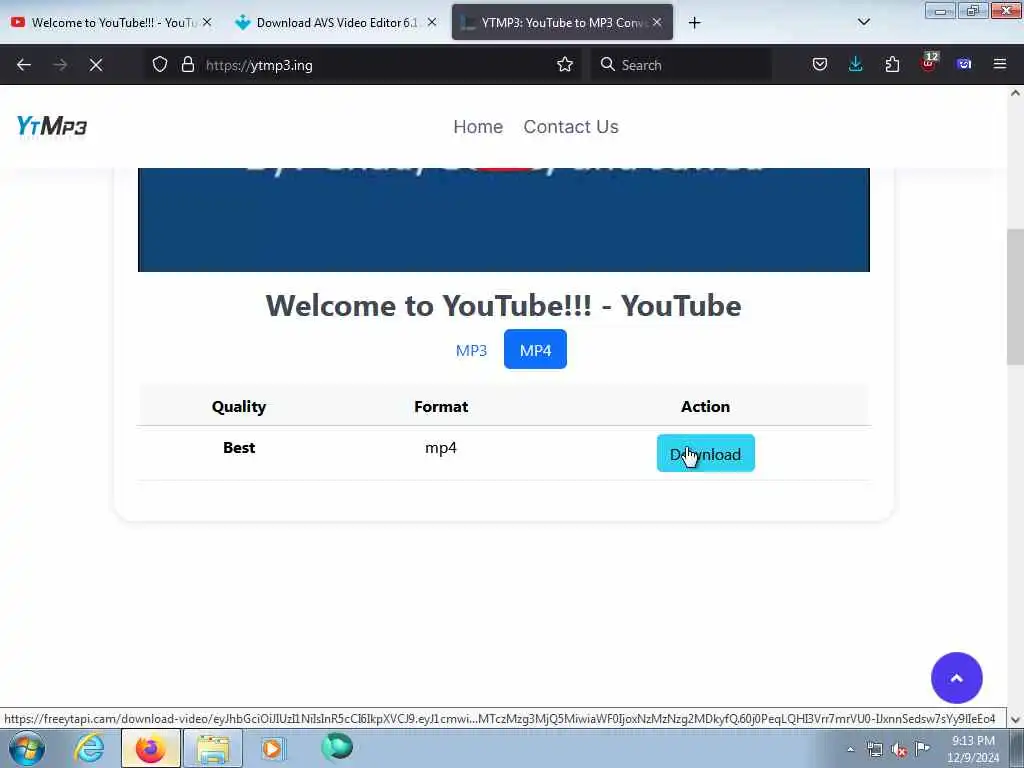Open the Action Center flag icon

pyautogui.click(x=922, y=748)
